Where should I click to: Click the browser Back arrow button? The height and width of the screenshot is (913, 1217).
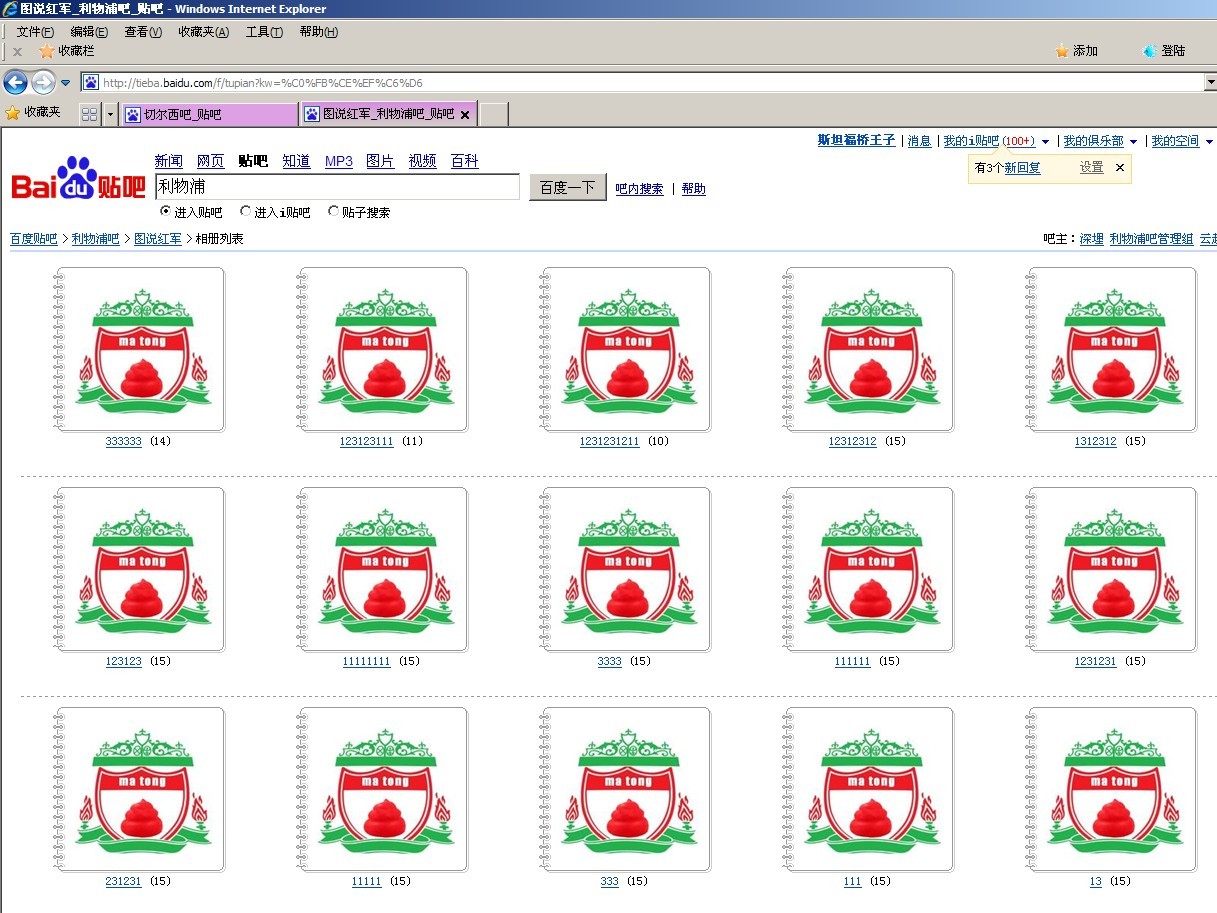(15, 82)
